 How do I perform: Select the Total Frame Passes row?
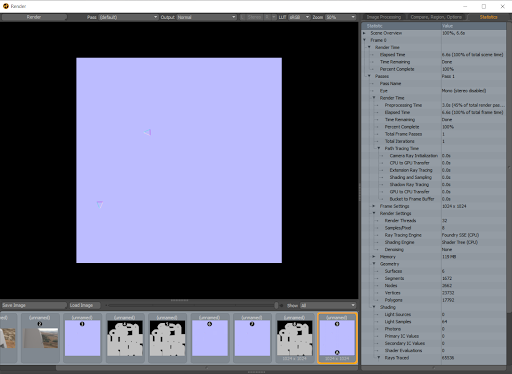[x=434, y=134]
